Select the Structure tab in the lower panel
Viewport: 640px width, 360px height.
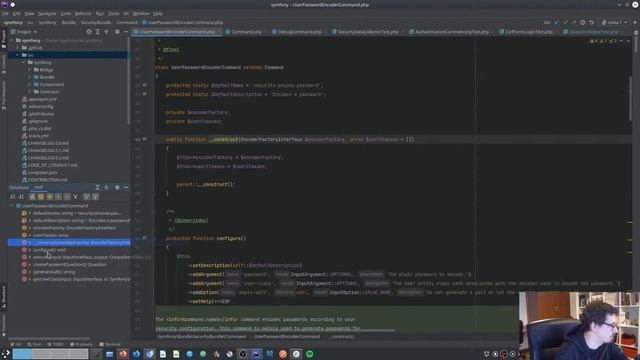pos(19,187)
